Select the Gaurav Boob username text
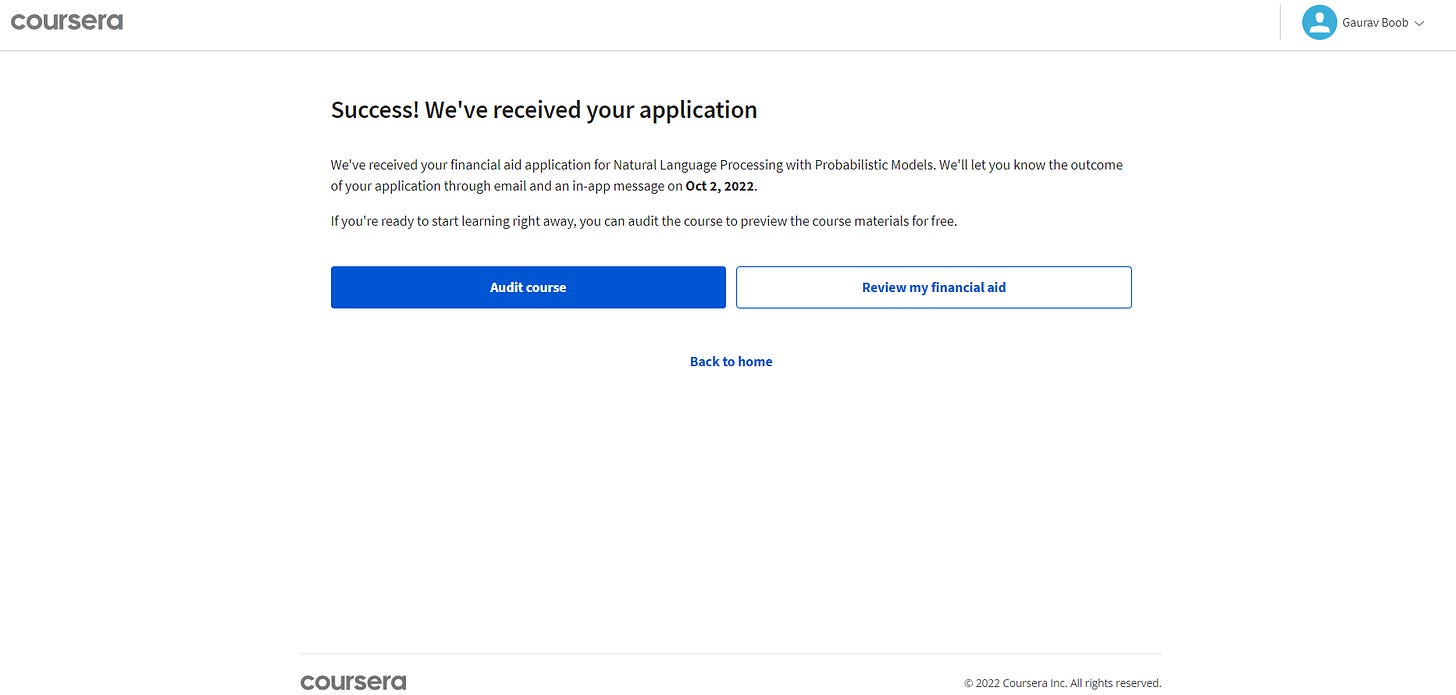This screenshot has height=695, width=1456. tap(1375, 23)
